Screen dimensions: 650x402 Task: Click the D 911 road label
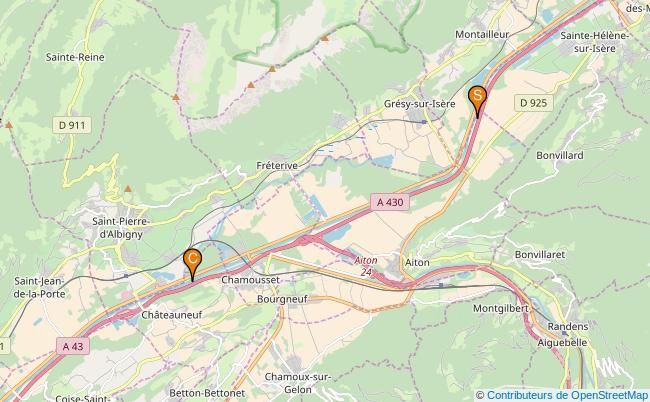click(x=72, y=125)
